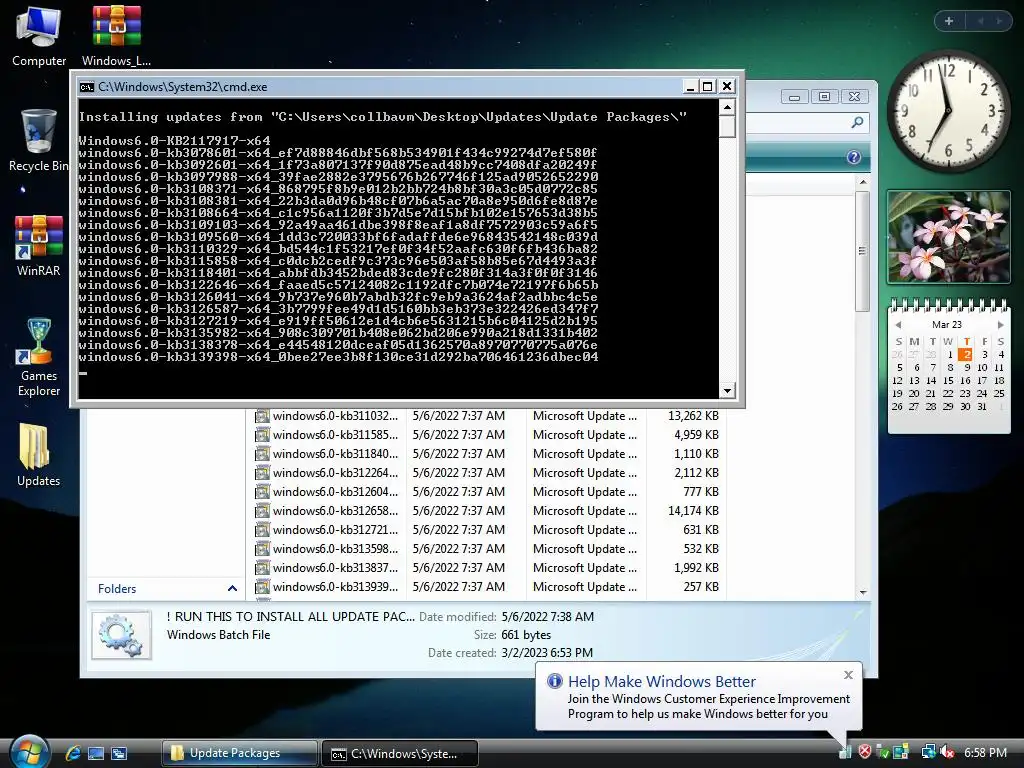
Task: Click Windows Batch File type label
Action: coord(218,635)
